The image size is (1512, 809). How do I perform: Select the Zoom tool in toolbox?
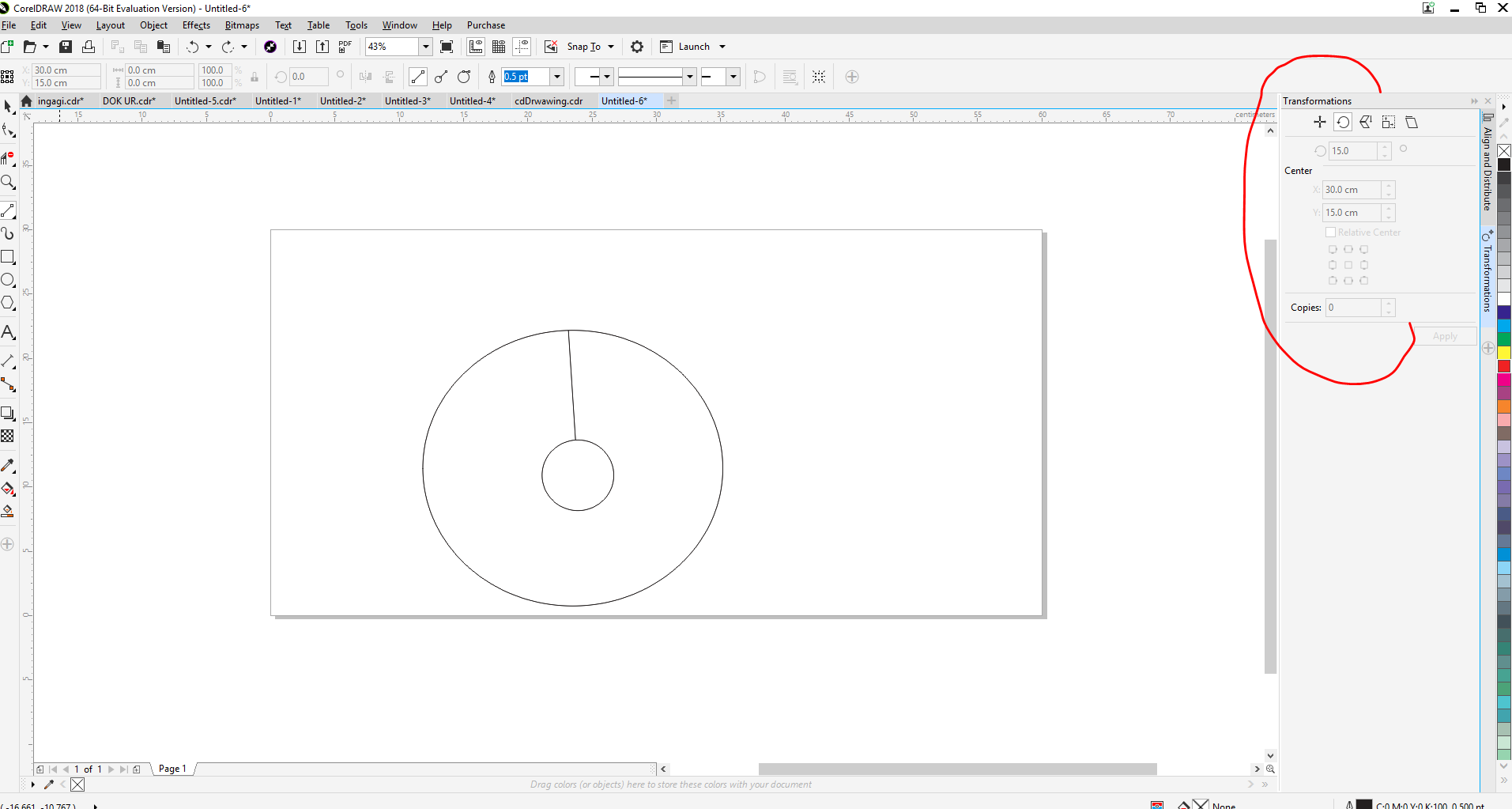click(9, 183)
